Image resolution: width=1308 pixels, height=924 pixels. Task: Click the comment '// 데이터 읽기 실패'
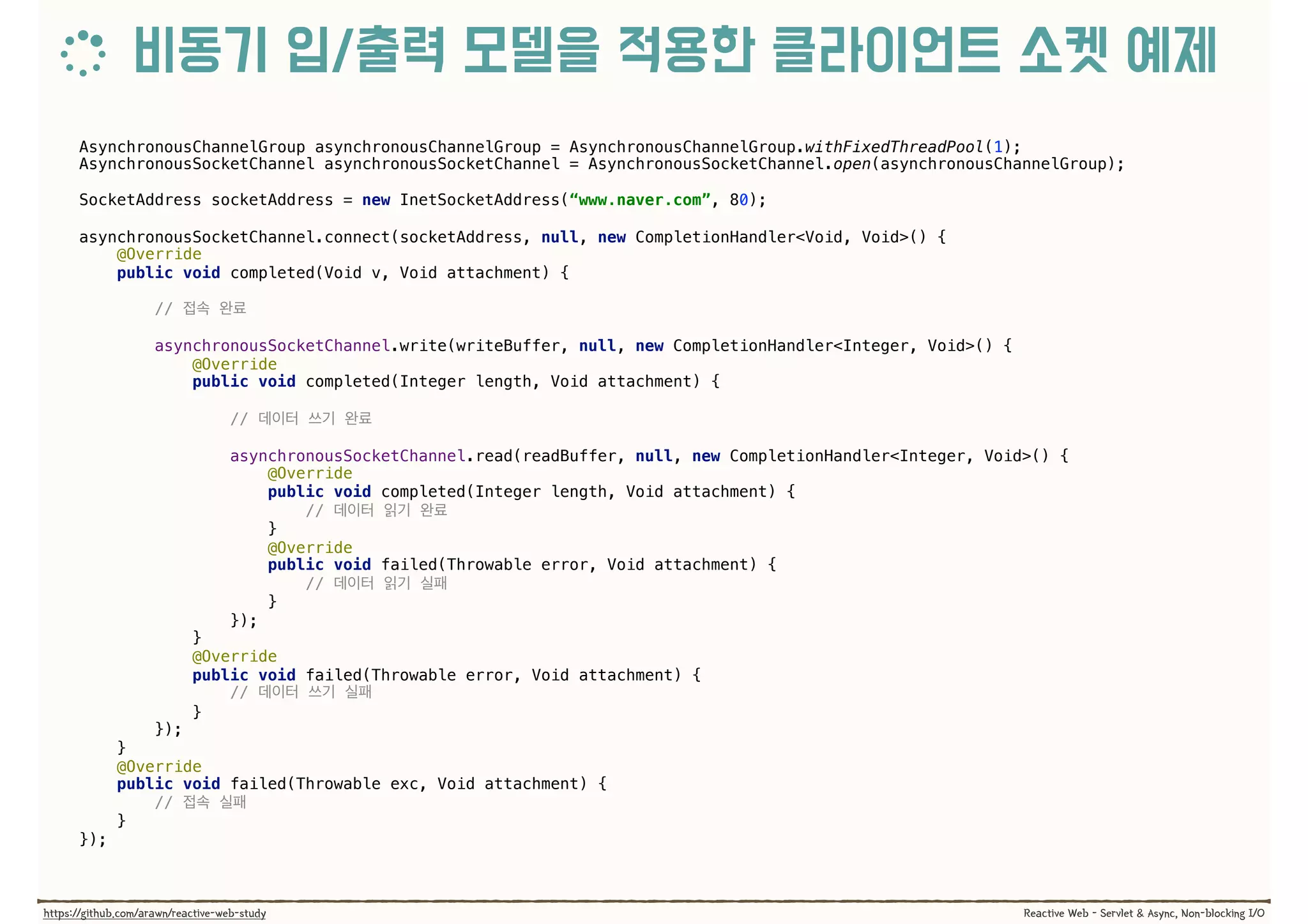coord(376,583)
